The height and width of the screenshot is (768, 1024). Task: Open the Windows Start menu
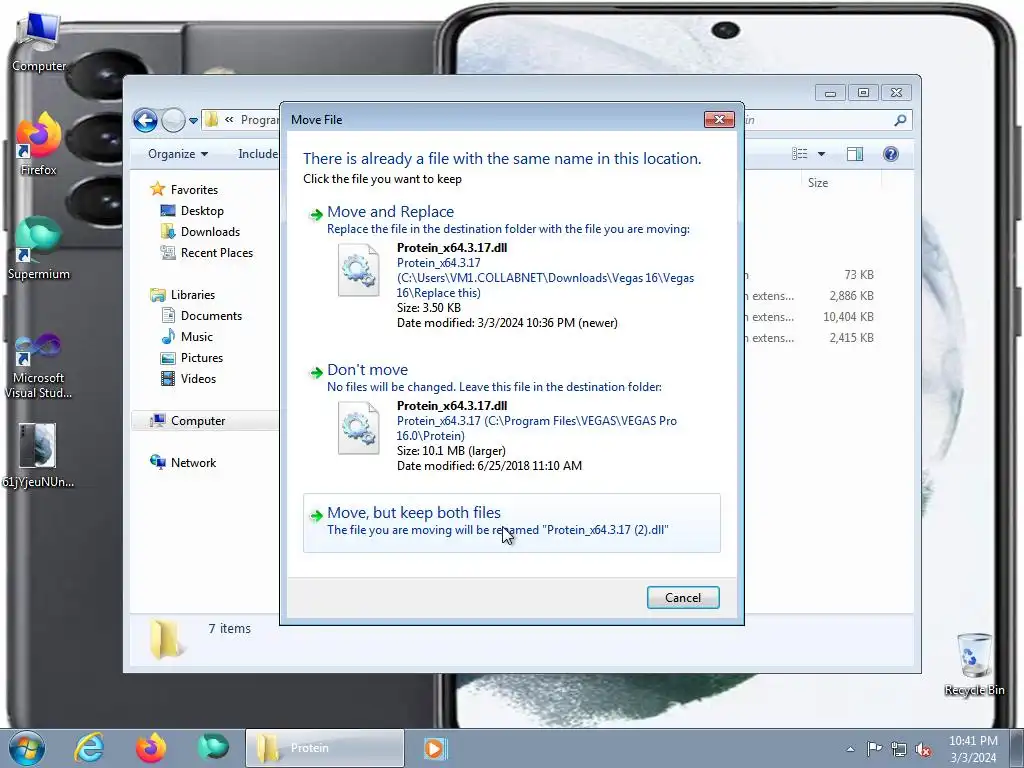click(x=26, y=748)
